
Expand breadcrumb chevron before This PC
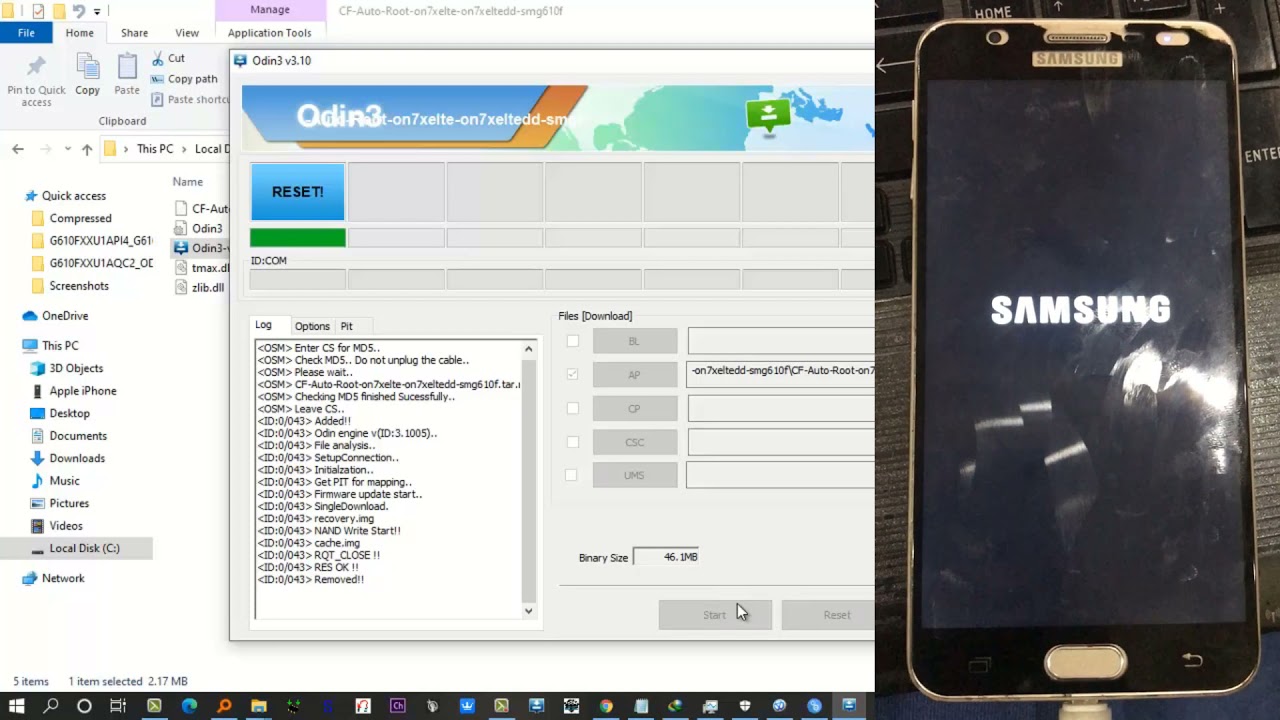pos(127,149)
